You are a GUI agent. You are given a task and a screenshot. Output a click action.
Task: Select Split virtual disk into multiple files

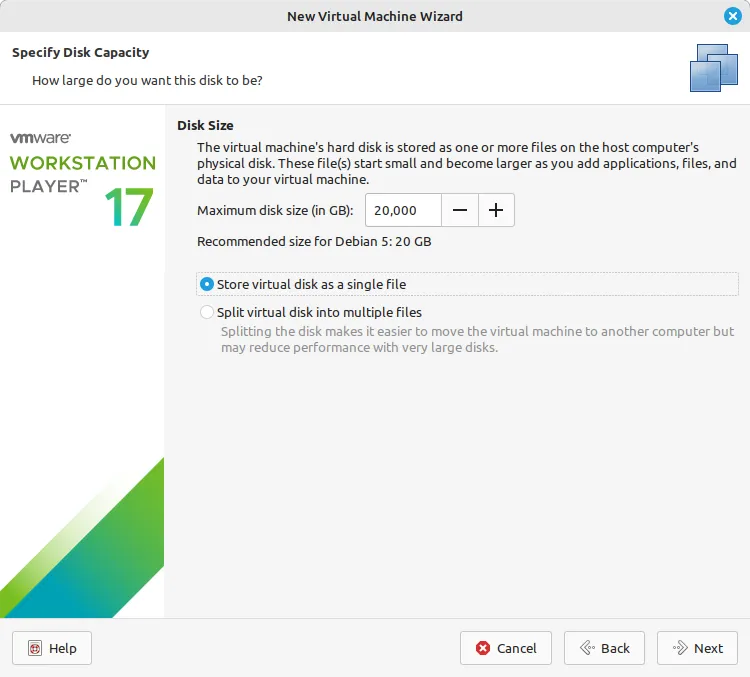pyautogui.click(x=311, y=312)
